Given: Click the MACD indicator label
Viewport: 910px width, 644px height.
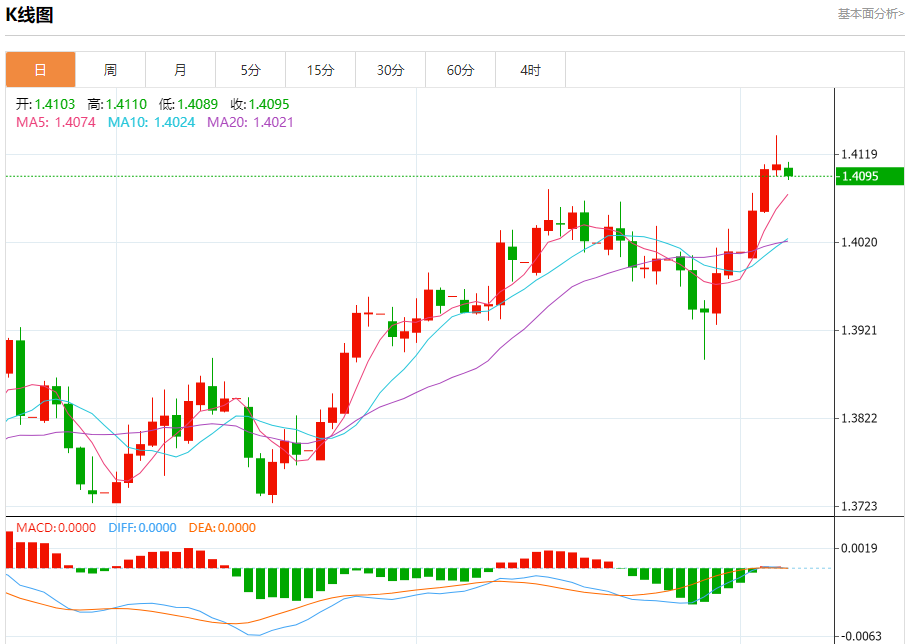Looking at the screenshot, I should [x=56, y=528].
